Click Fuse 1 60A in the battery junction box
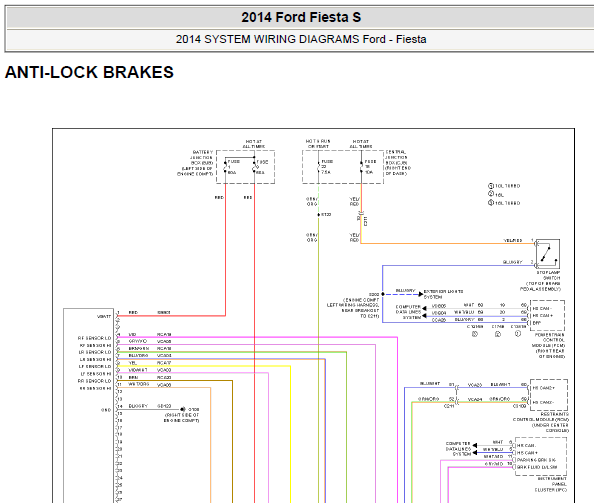 coord(231,167)
